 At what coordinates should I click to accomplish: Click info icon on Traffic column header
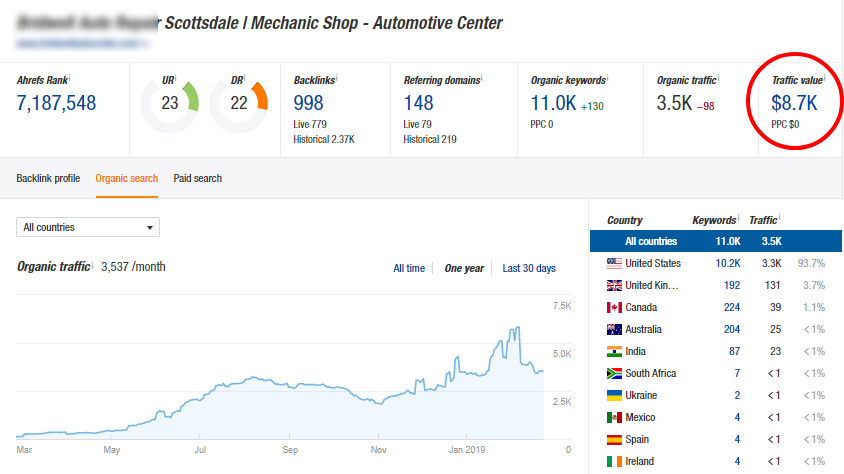pyautogui.click(x=779, y=217)
